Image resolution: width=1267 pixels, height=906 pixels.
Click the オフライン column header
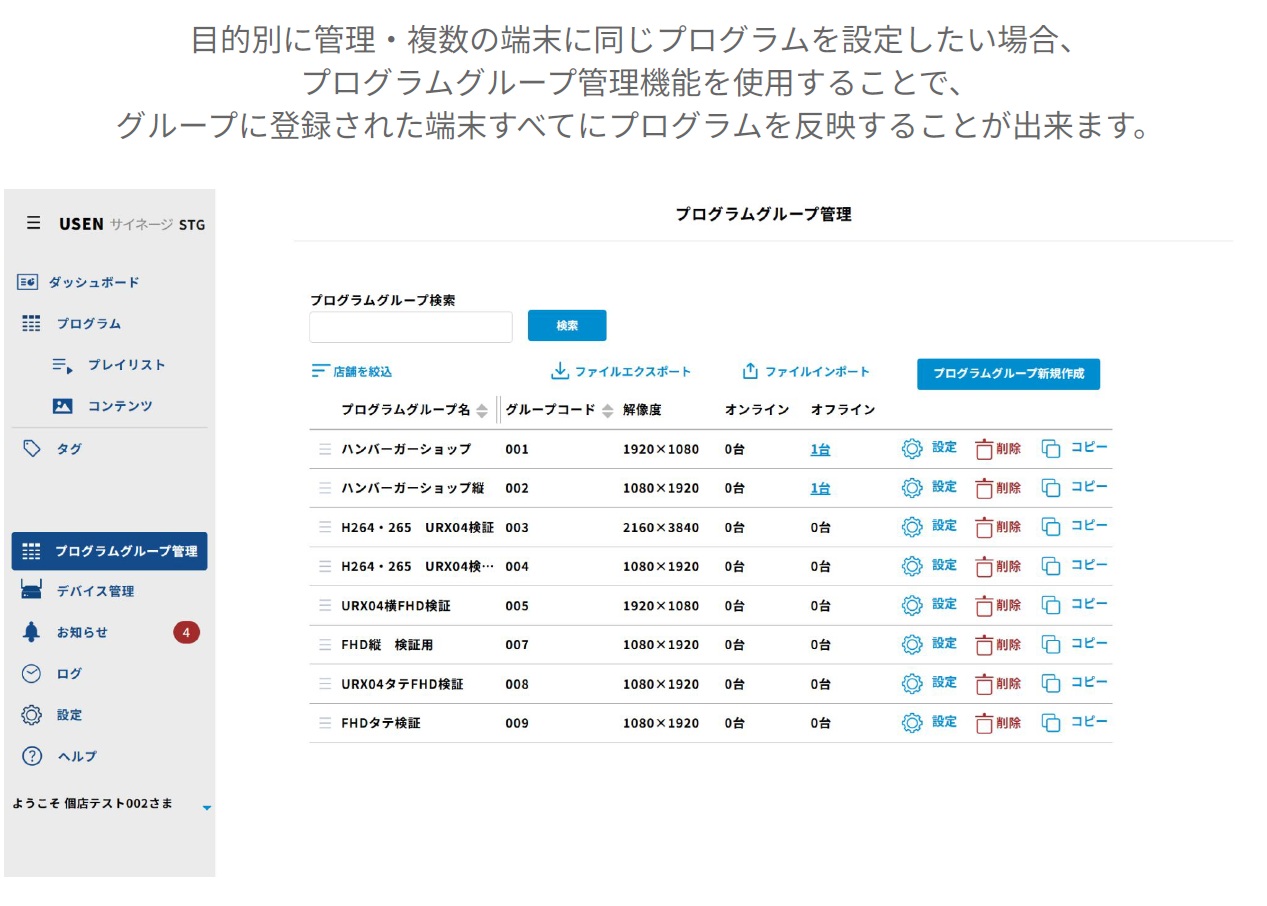(x=843, y=410)
